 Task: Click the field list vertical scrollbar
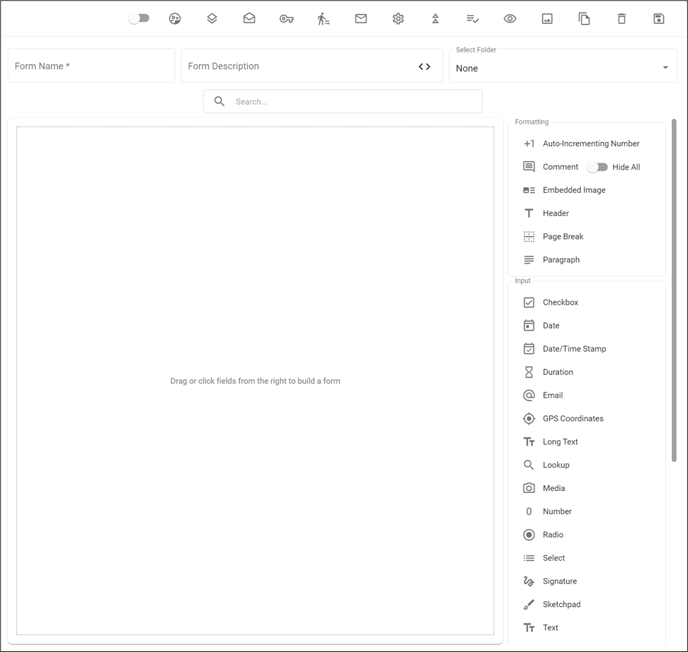click(x=674, y=290)
